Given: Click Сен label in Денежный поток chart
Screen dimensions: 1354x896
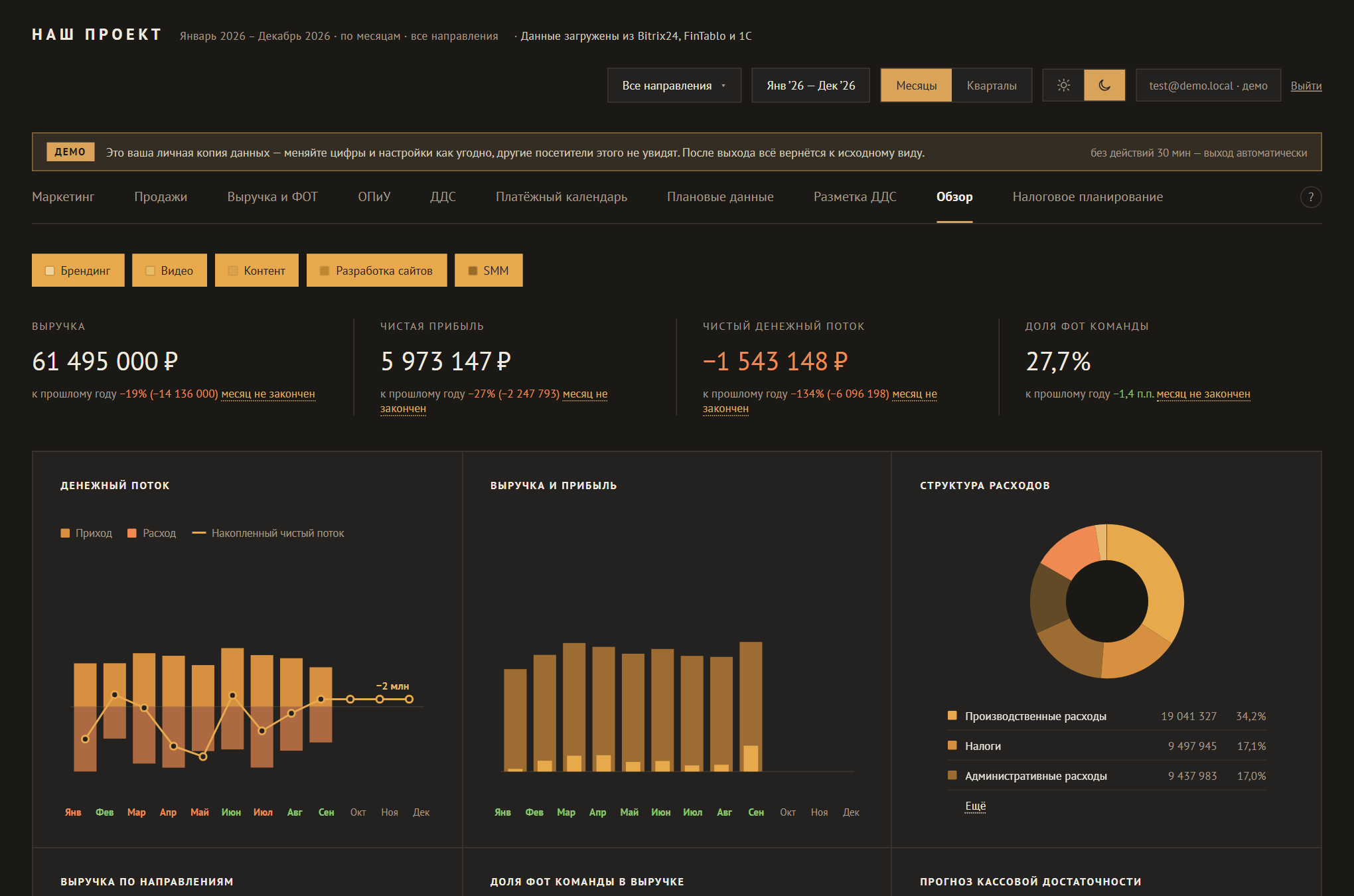Looking at the screenshot, I should [326, 812].
